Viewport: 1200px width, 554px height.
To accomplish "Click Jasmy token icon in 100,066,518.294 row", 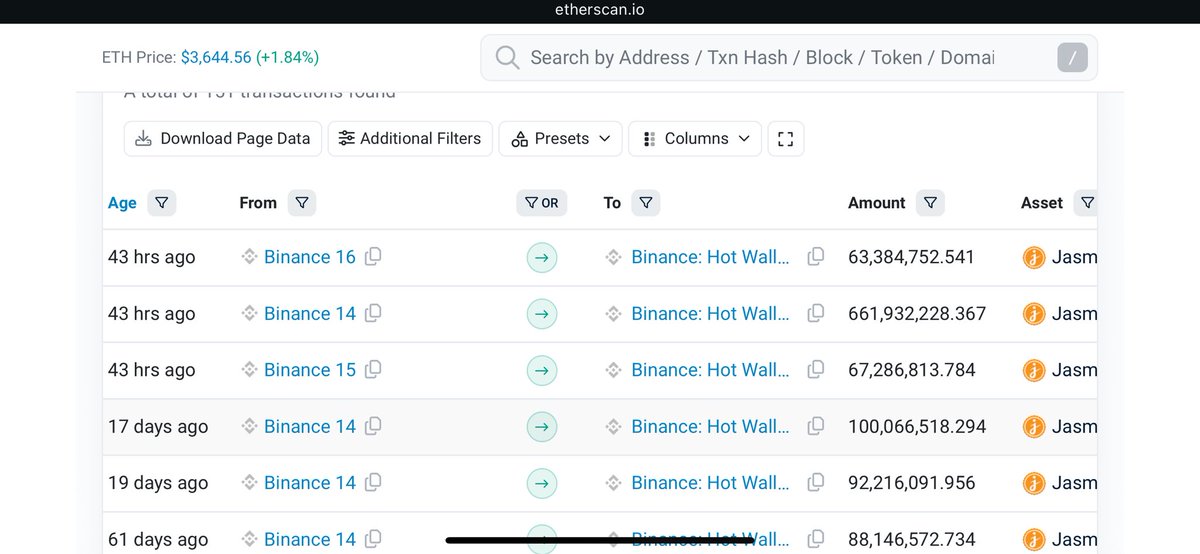I will click(x=1034, y=427).
